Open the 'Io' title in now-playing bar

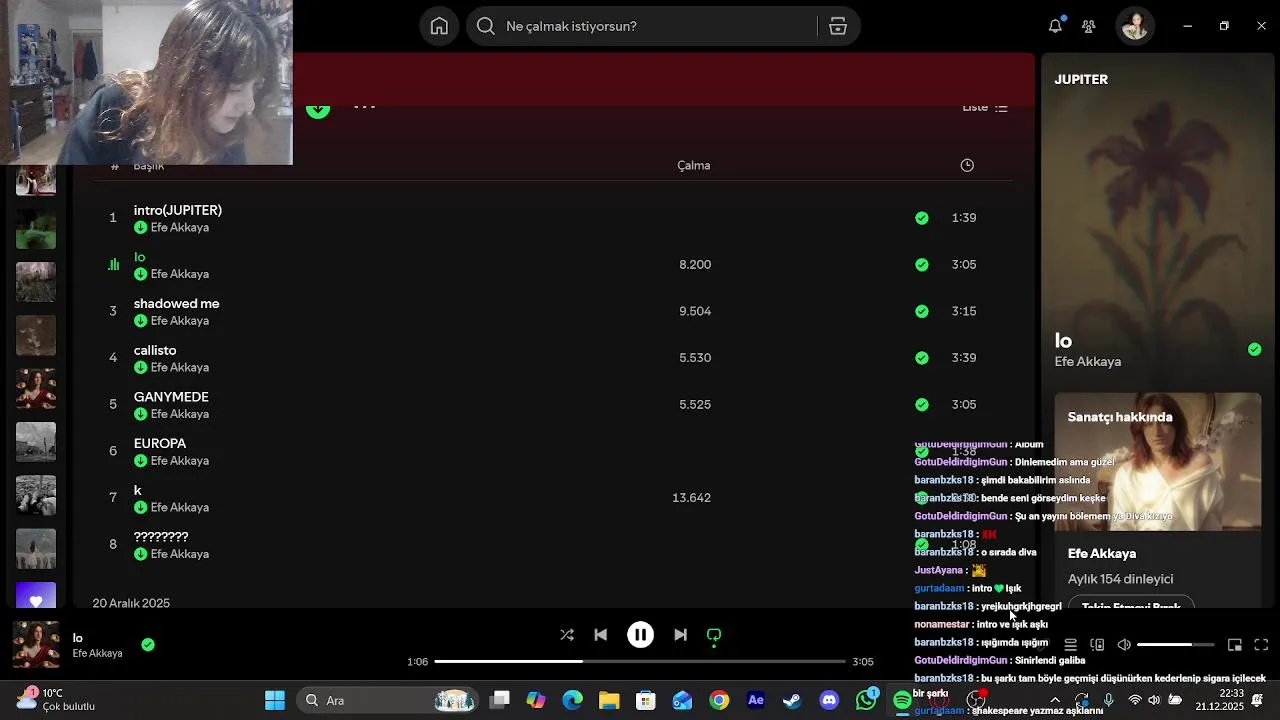pos(78,638)
